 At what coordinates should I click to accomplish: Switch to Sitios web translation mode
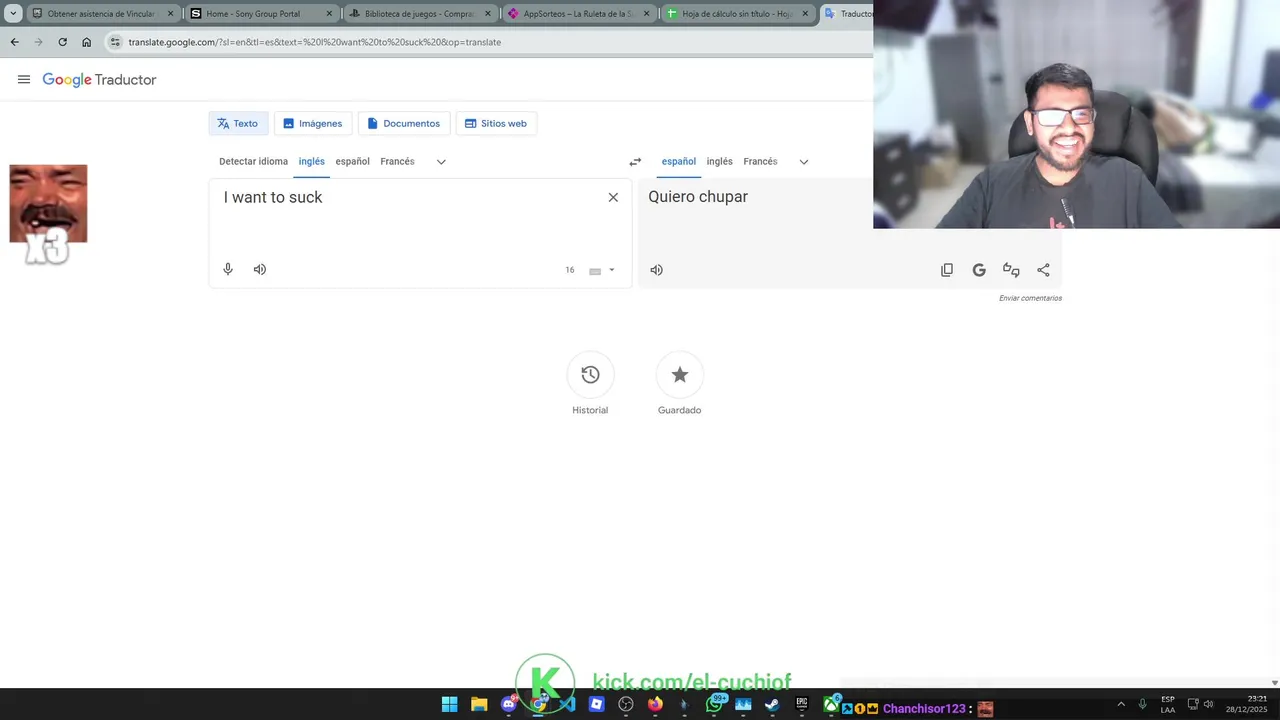pyautogui.click(x=496, y=124)
